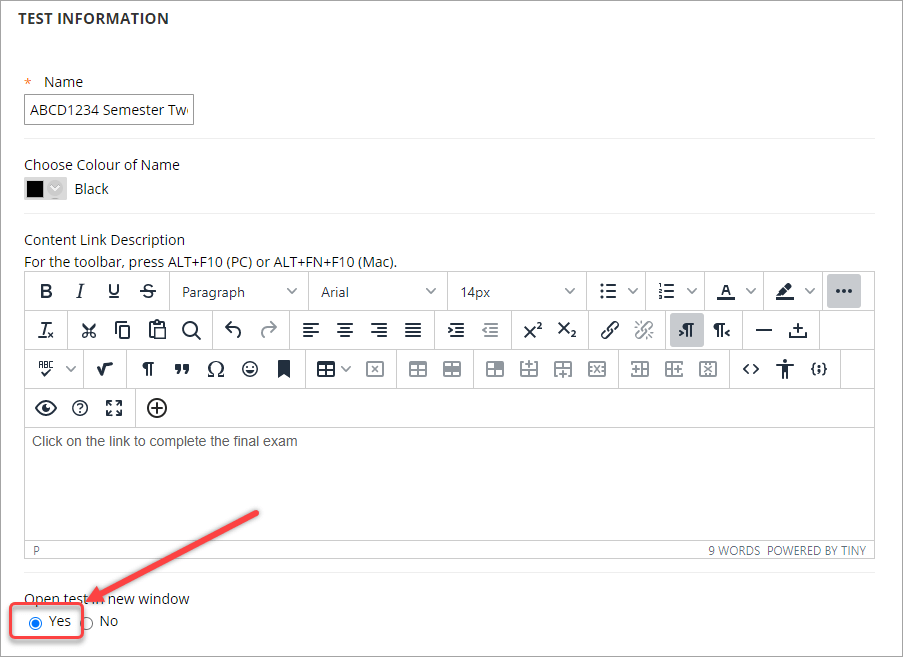Toggle the editor to fullscreen mode
The width and height of the screenshot is (903, 657).
tap(113, 408)
